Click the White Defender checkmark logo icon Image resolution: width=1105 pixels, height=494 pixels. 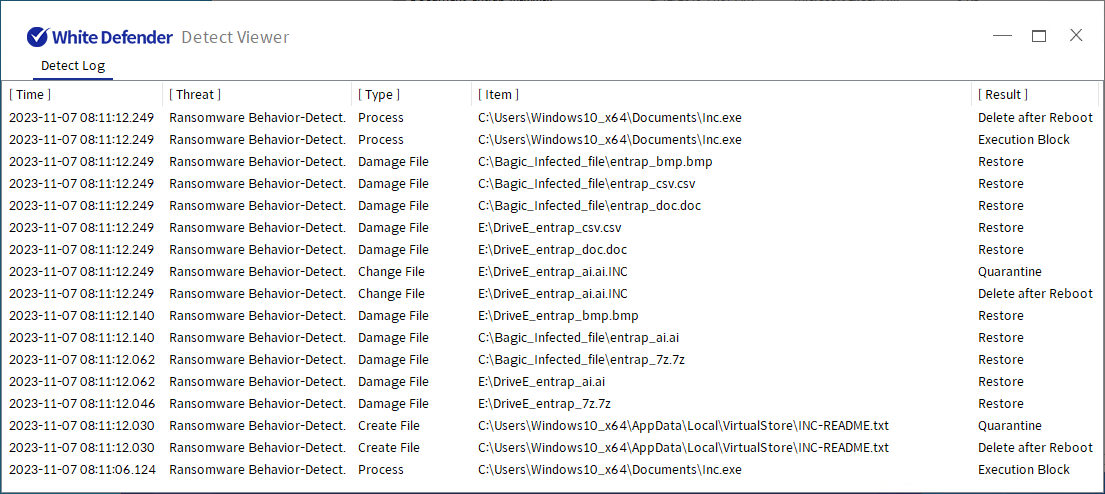[37, 37]
